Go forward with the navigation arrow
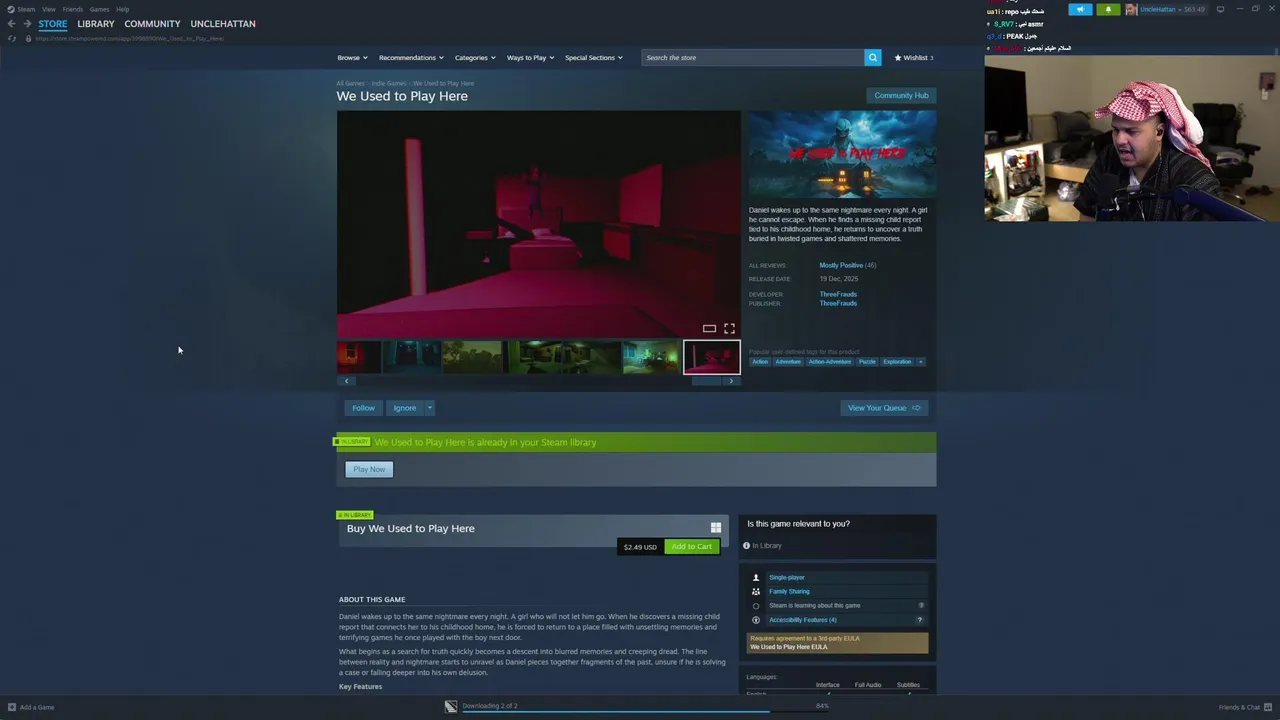1280x720 pixels. pos(26,24)
